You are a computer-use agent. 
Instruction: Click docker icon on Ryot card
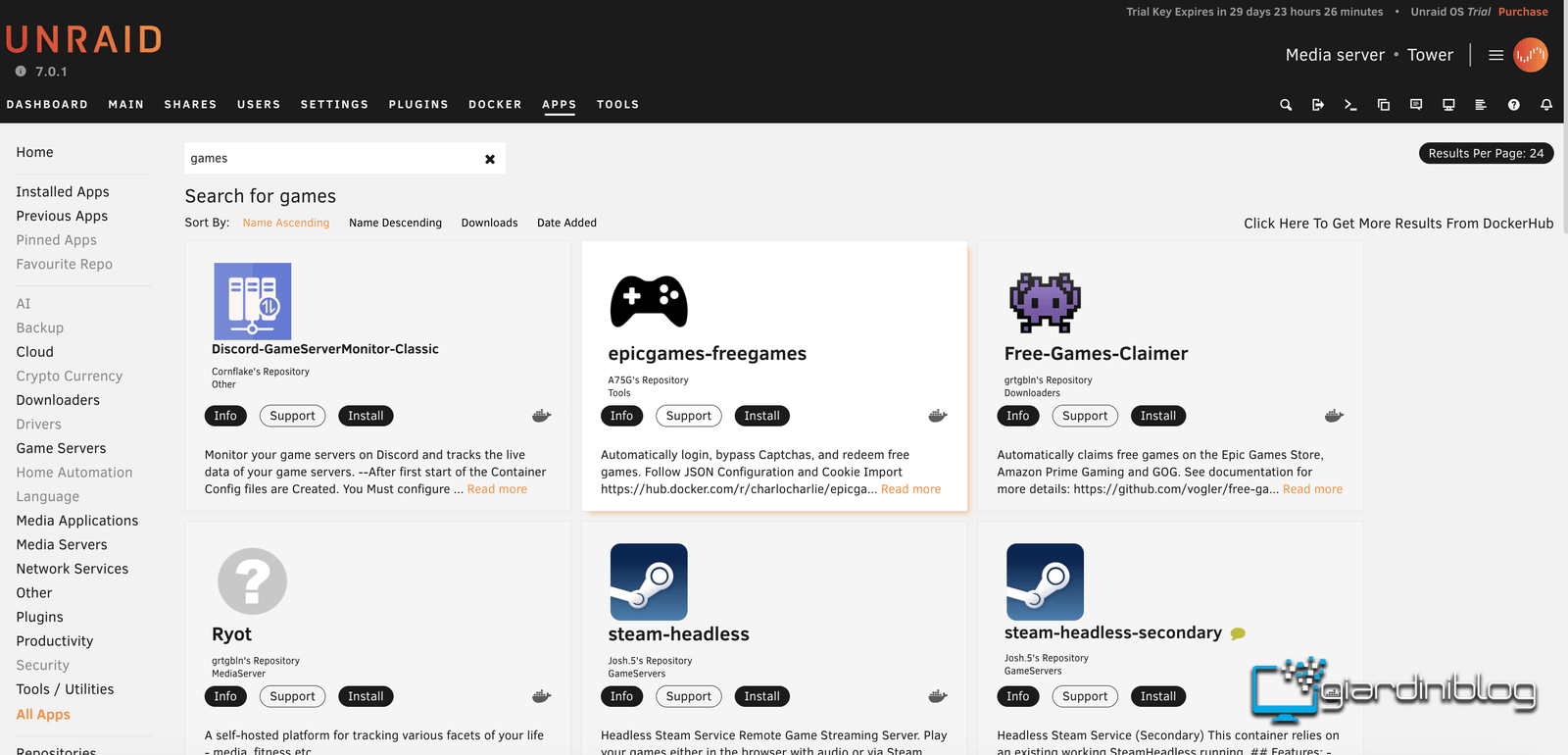tap(541, 696)
